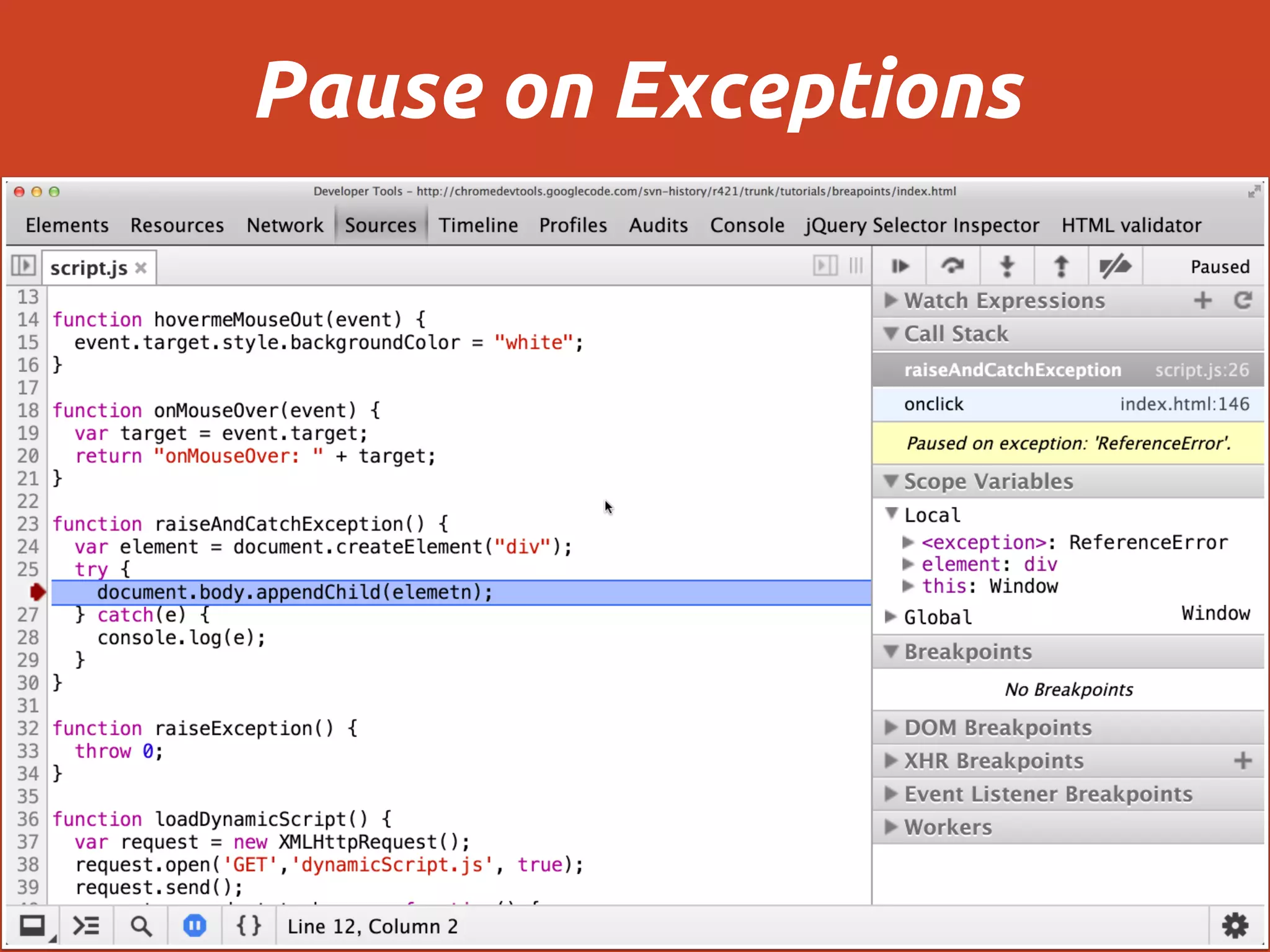Toggle the breakpoint marker on line 26
The height and width of the screenshot is (952, 1270).
[37, 592]
